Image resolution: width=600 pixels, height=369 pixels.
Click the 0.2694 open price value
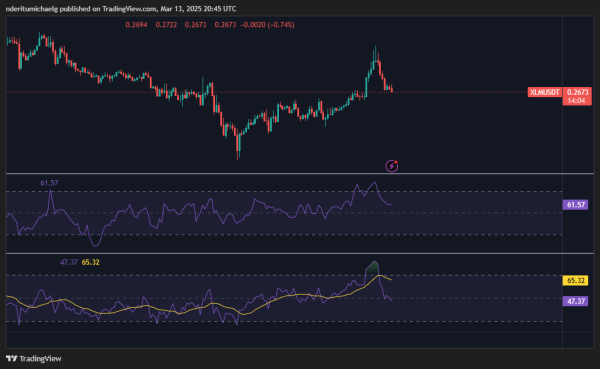(136, 25)
